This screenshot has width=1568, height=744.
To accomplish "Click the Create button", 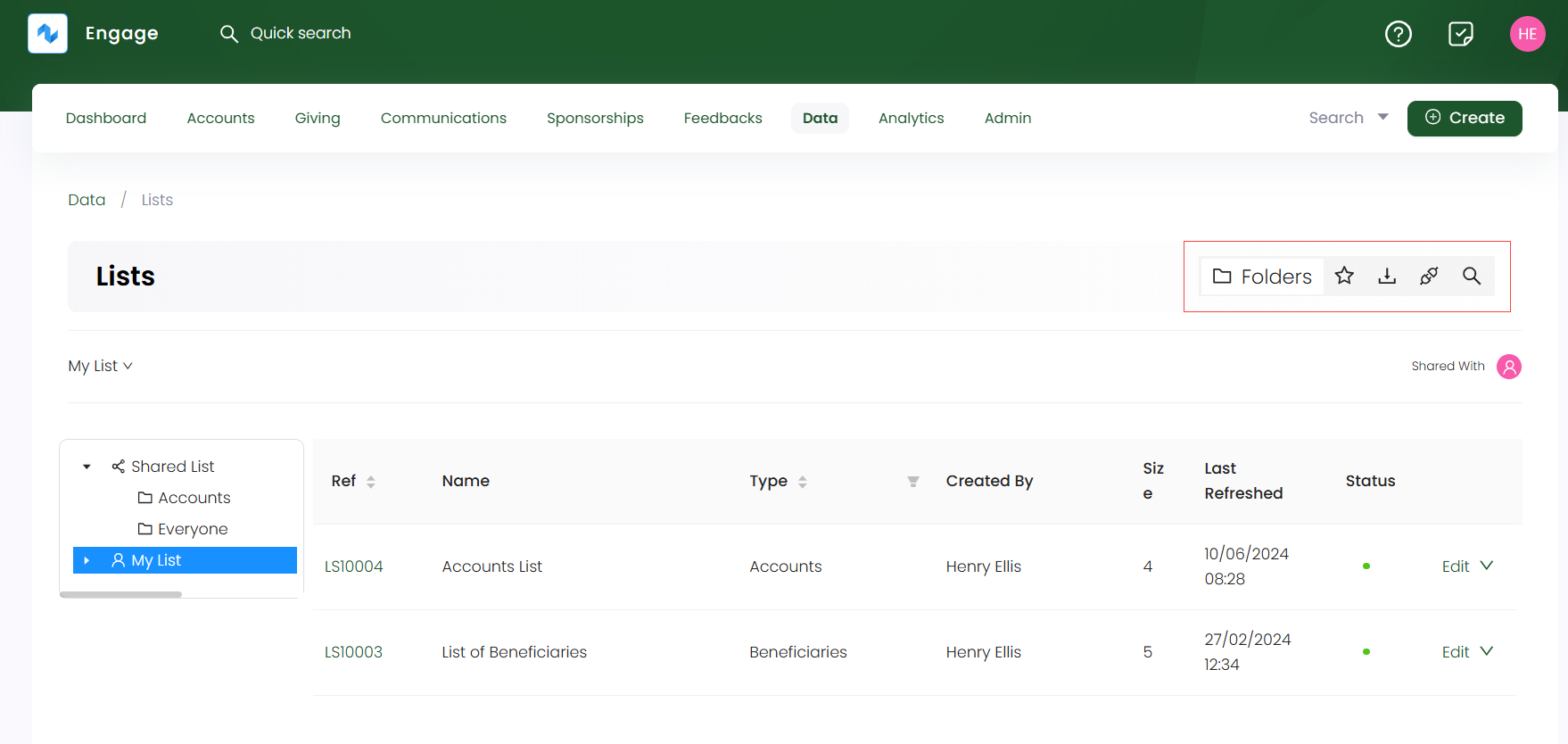I will [x=1465, y=119].
